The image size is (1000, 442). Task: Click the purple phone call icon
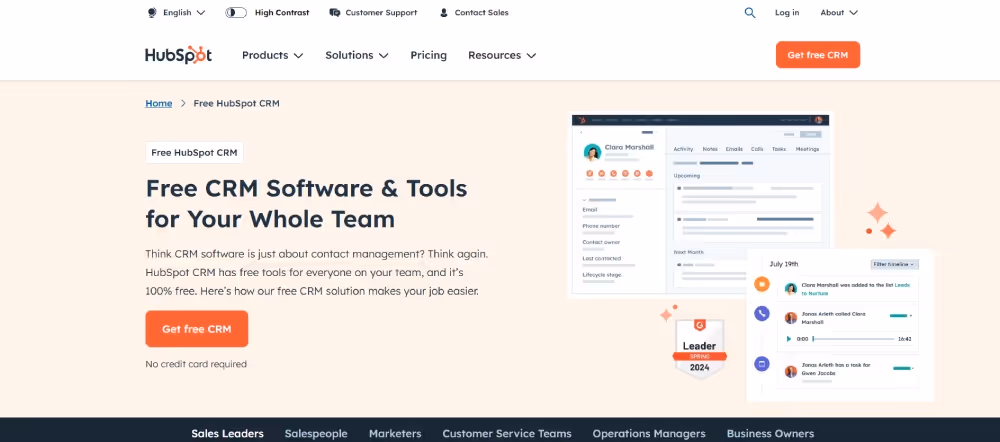761,313
